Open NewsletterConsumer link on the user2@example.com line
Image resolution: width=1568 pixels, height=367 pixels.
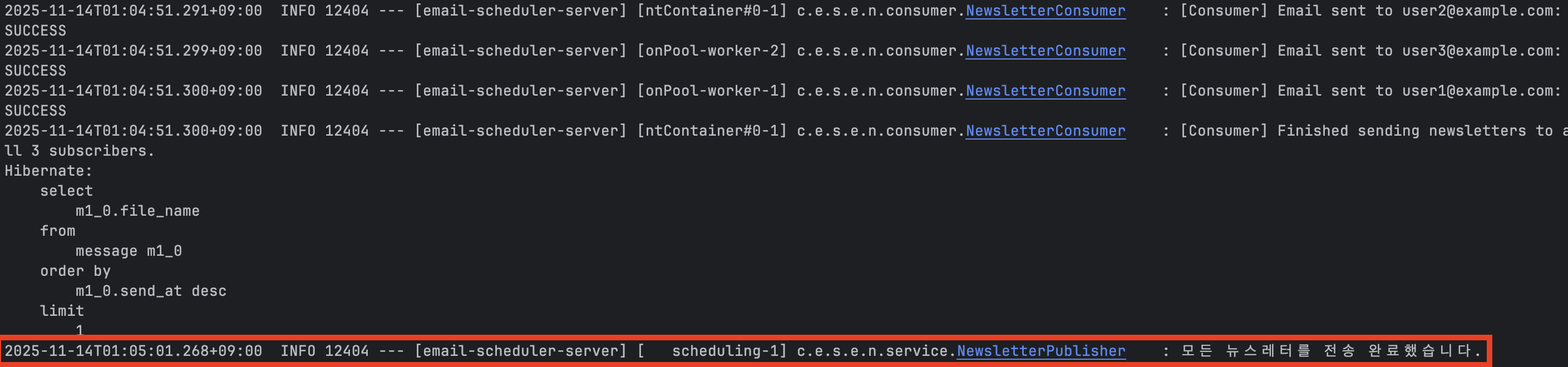point(1045,11)
